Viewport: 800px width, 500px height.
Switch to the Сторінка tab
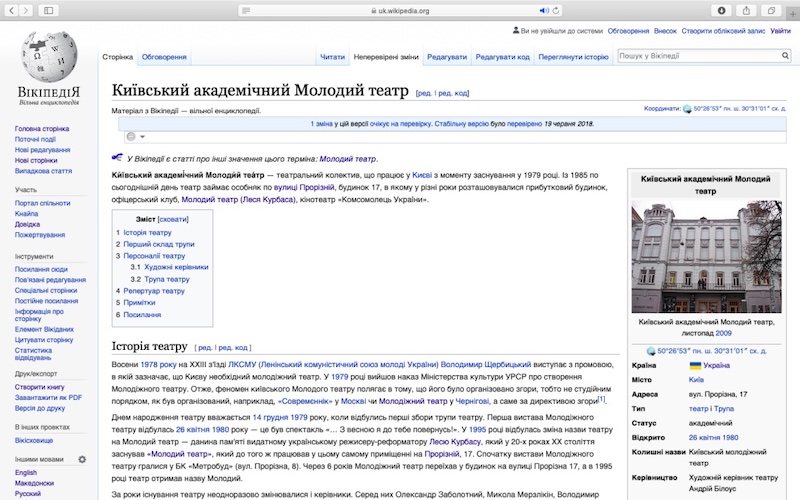pyautogui.click(x=117, y=57)
